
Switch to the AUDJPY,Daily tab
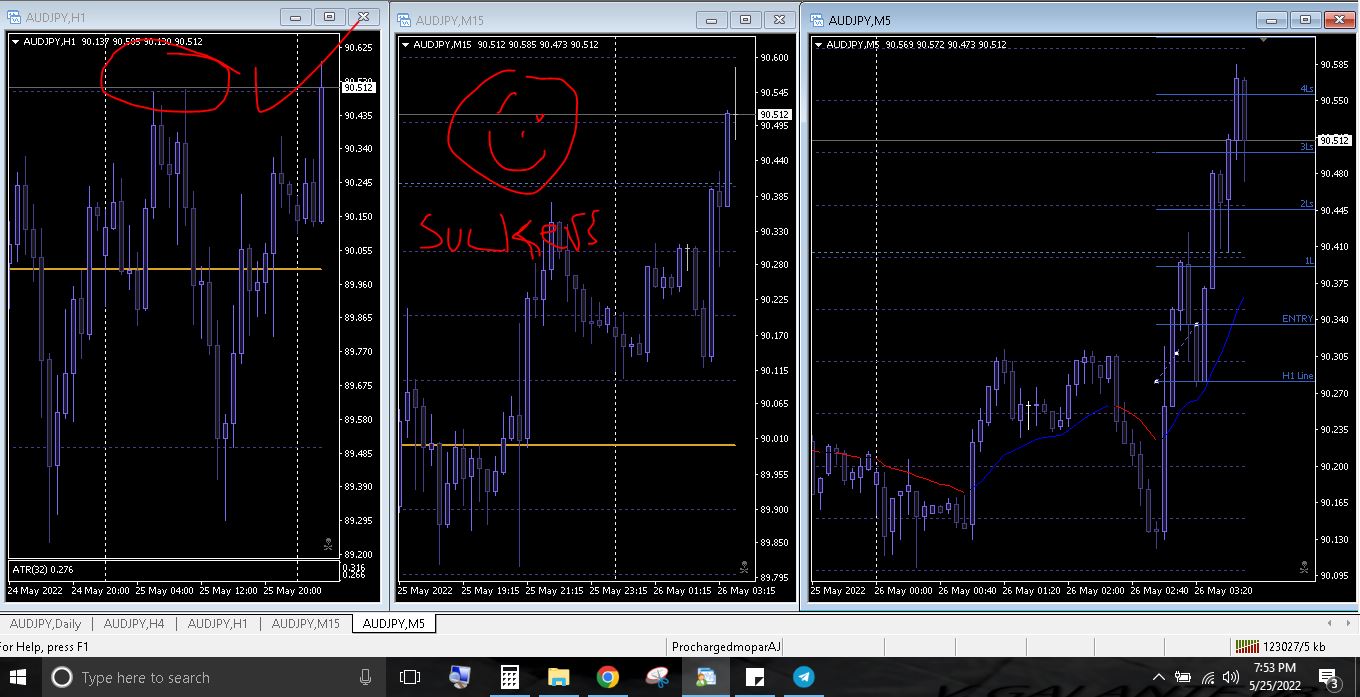click(x=46, y=624)
